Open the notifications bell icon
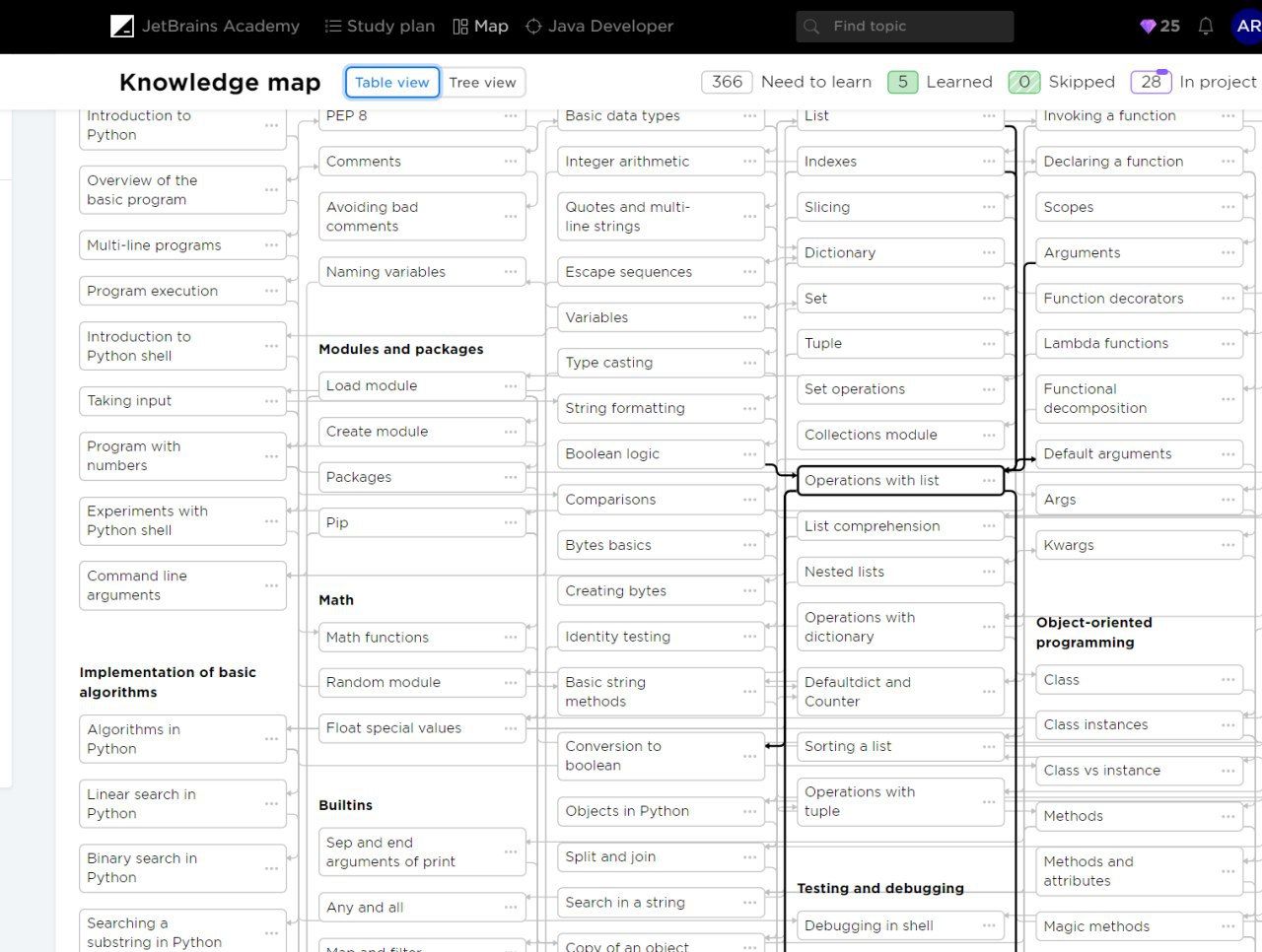The width and height of the screenshot is (1262, 952). 1205,27
